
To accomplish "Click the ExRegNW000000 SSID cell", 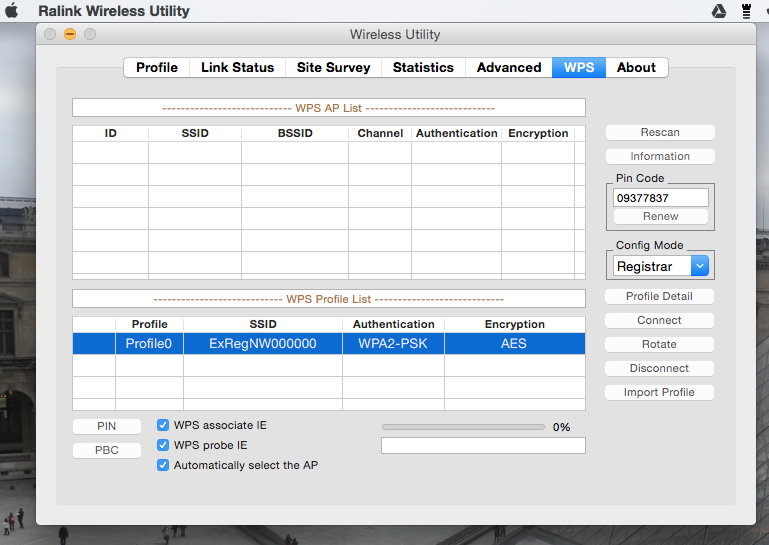I will pyautogui.click(x=263, y=343).
